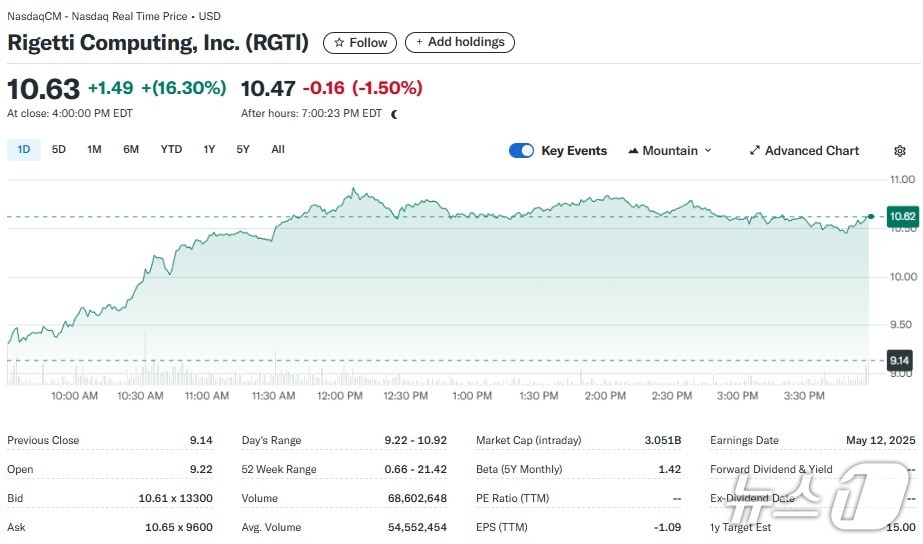Click the plus icon in Add holdings
Viewport: 923px width, 544px height.
pos(420,42)
